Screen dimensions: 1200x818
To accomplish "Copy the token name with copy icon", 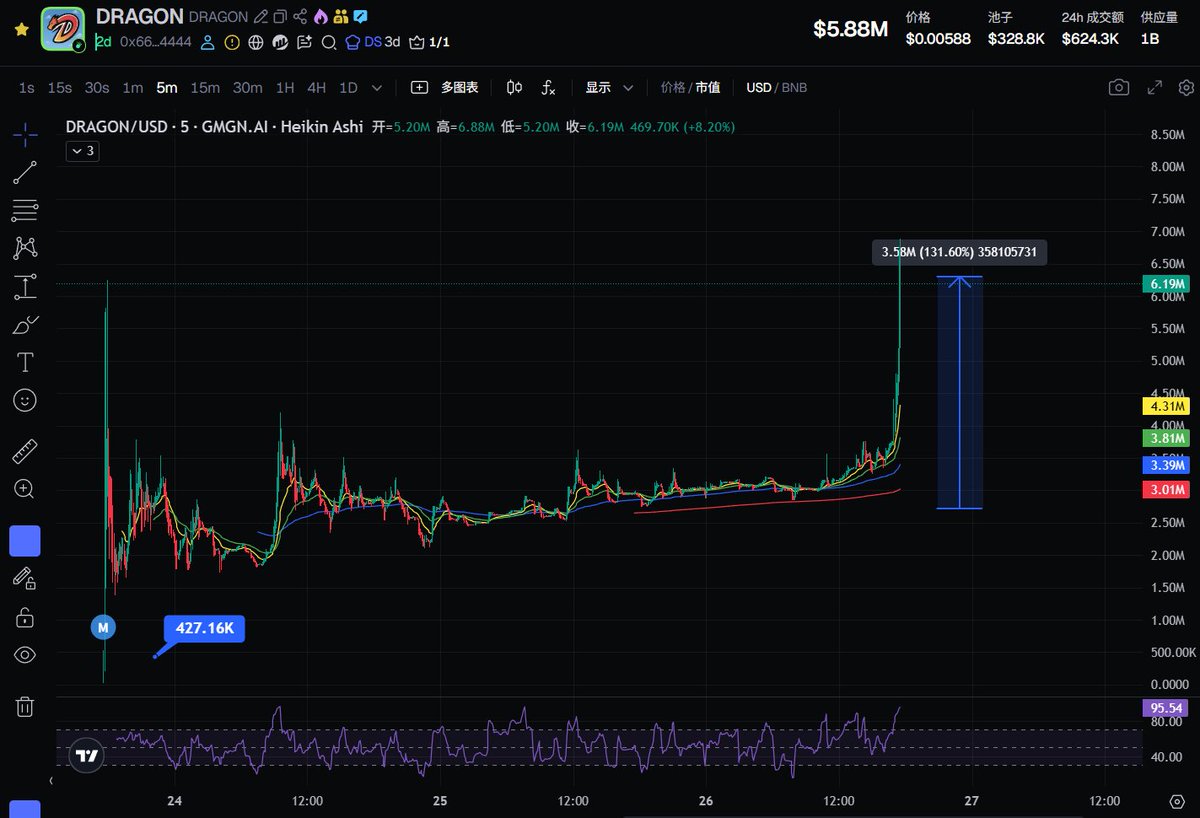I will click(x=280, y=17).
